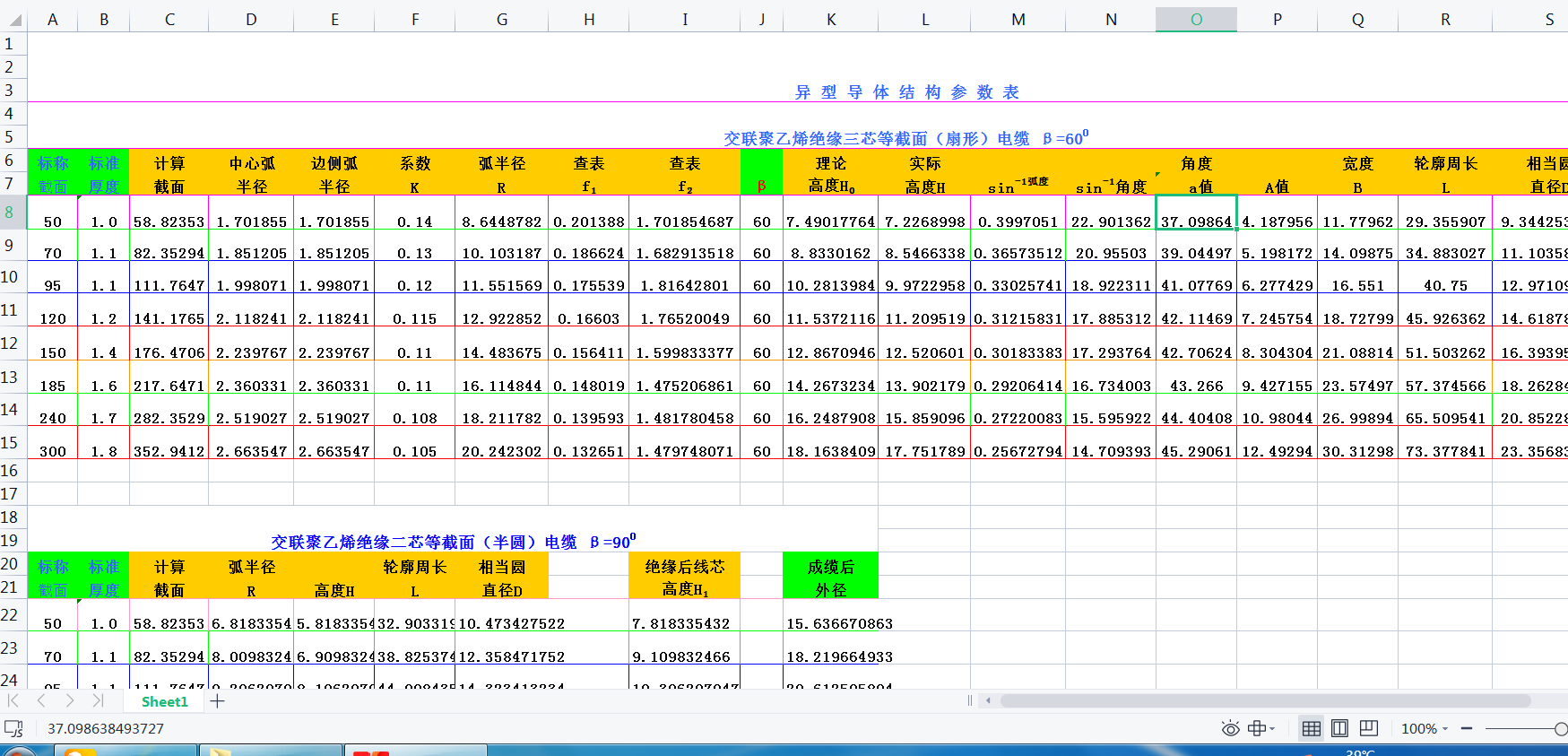Open the reading mode dropdown arrow
This screenshot has width=1568, height=756.
point(1272,729)
